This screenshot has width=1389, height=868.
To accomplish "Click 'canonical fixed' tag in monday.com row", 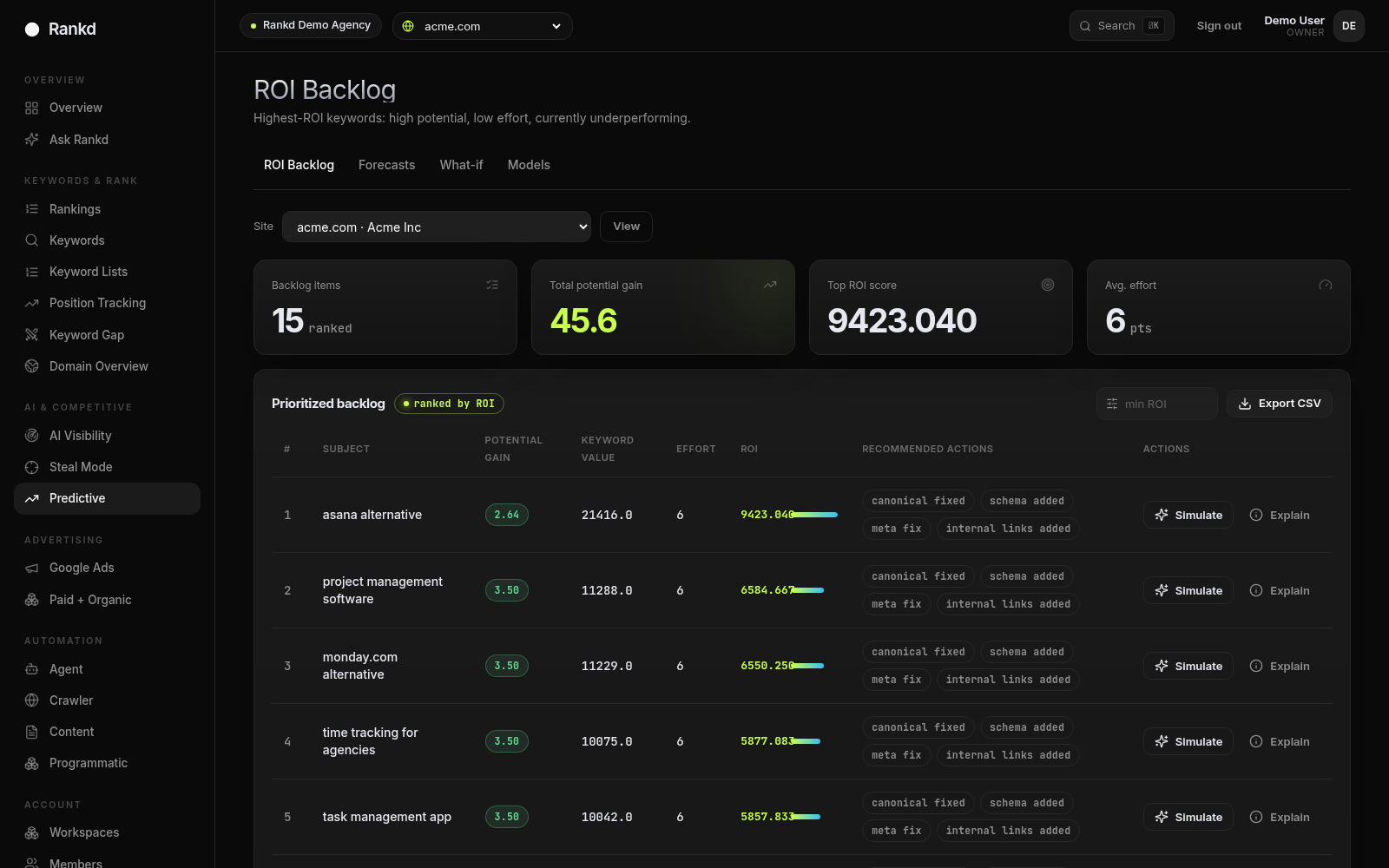I will 918,652.
